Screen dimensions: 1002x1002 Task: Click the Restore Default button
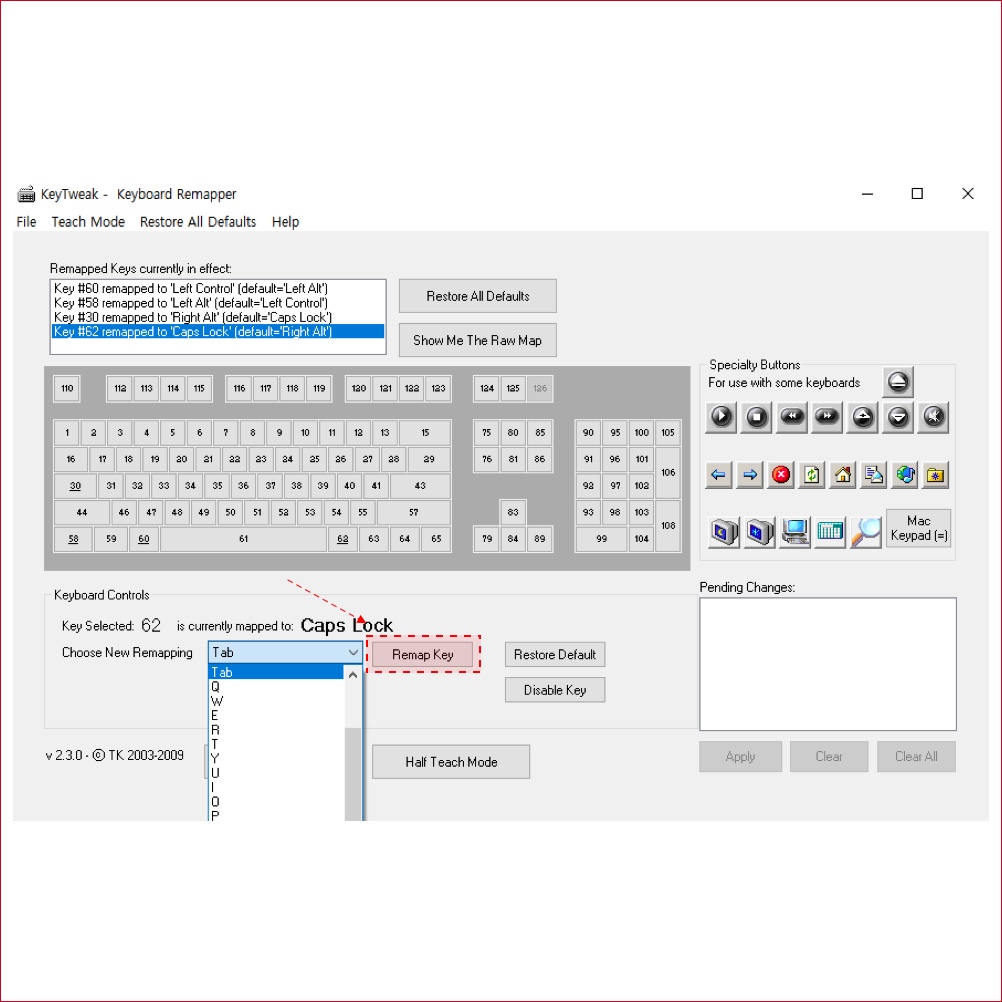click(555, 654)
